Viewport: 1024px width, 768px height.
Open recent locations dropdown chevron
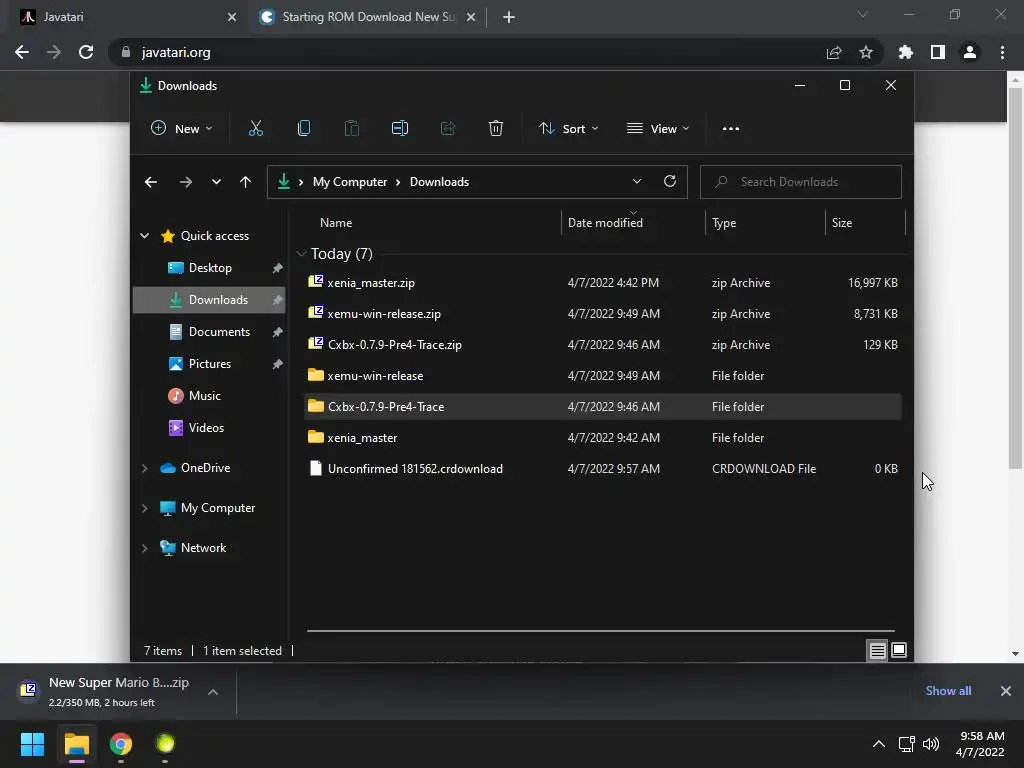pyautogui.click(x=216, y=182)
